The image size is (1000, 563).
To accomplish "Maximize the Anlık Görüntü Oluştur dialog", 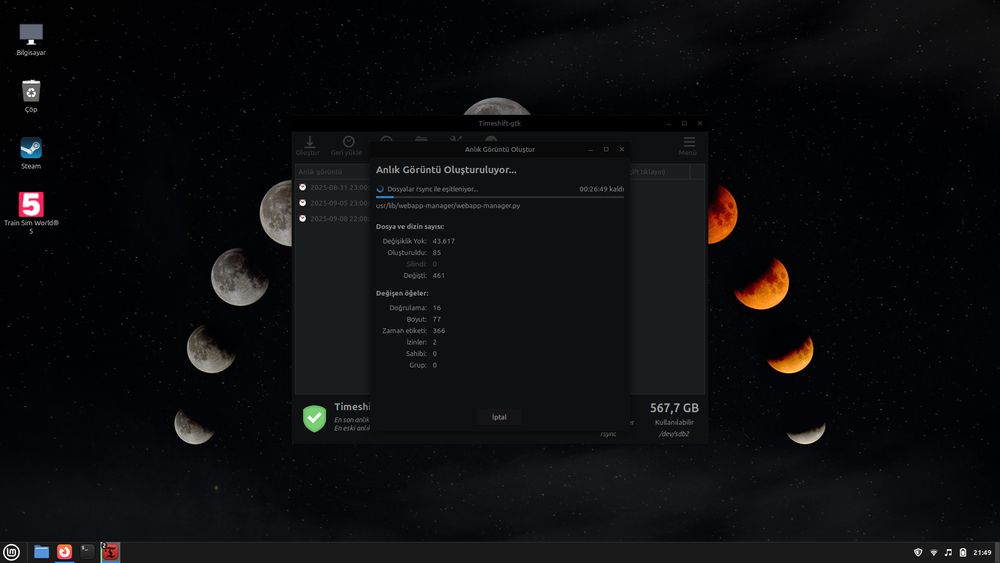I will [x=606, y=149].
